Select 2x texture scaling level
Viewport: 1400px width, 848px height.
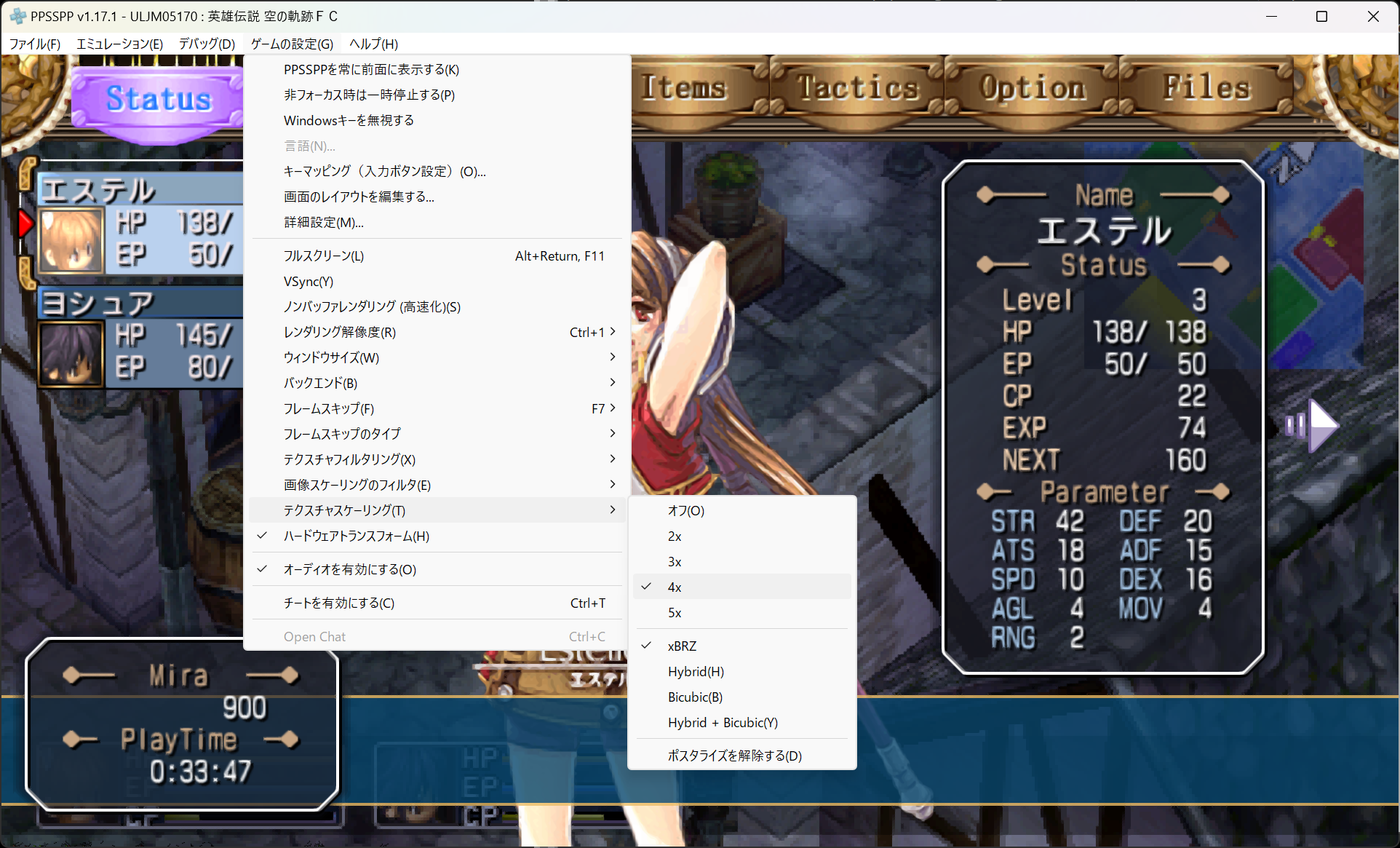742,536
